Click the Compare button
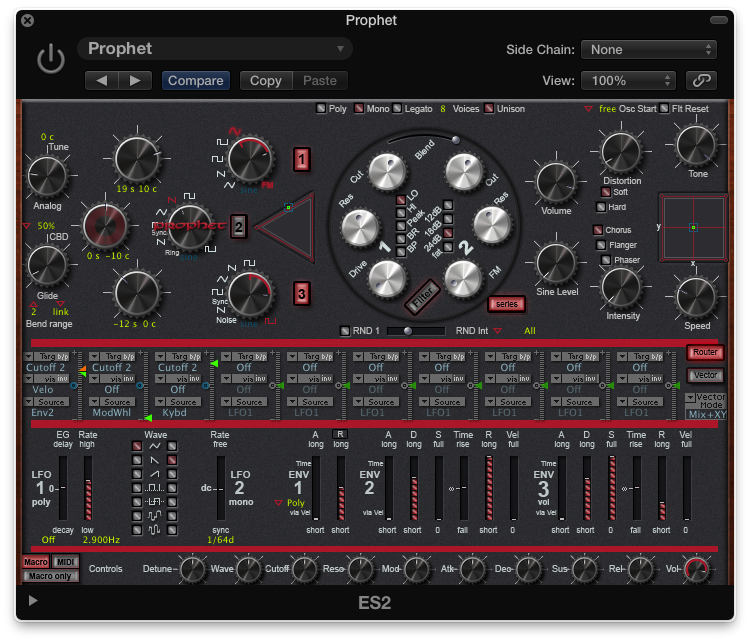The height and width of the screenshot is (642, 750). click(x=196, y=80)
